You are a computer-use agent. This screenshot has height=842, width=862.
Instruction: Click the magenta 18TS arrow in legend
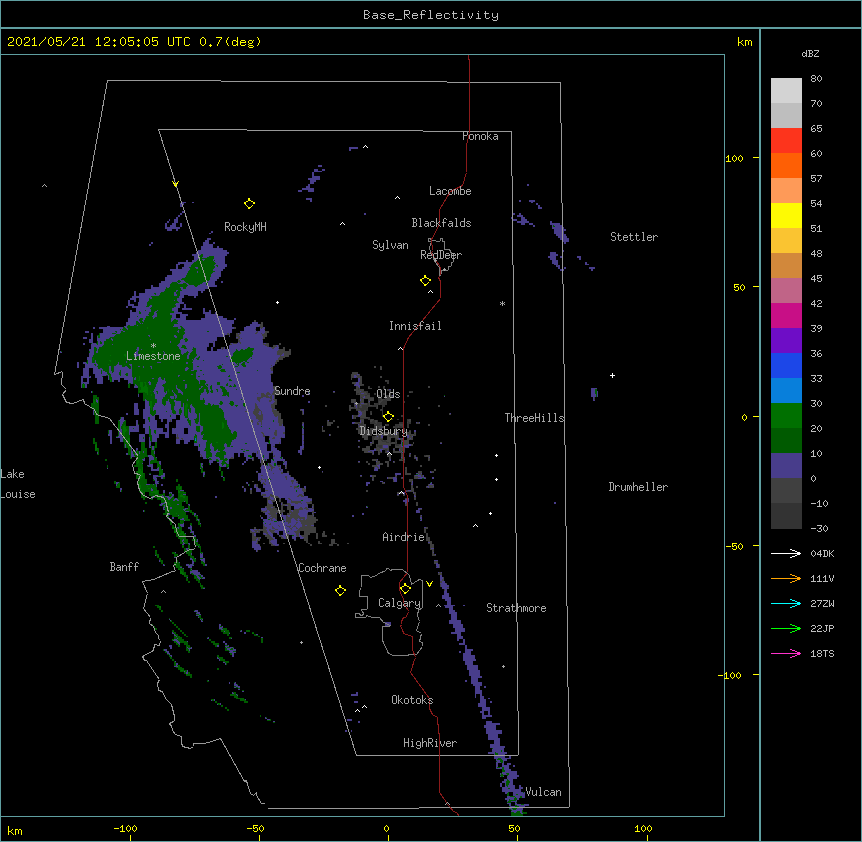tap(786, 653)
